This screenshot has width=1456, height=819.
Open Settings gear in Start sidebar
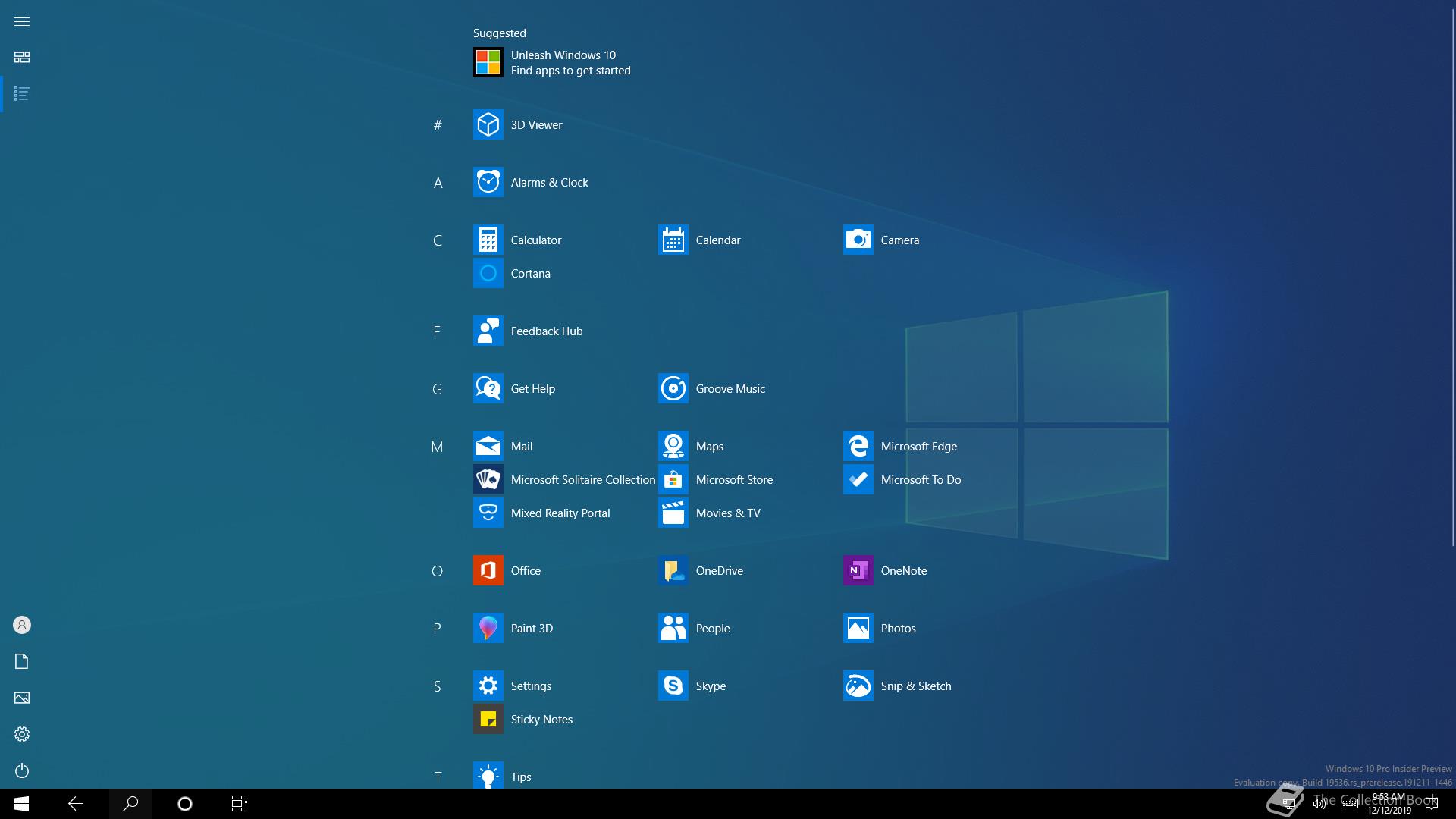[x=22, y=734]
